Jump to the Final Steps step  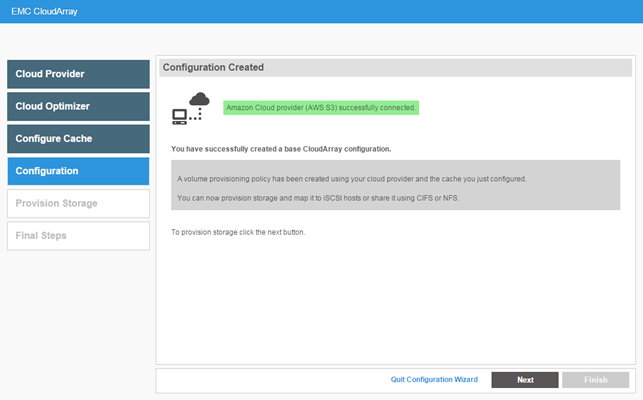pyautogui.click(x=78, y=236)
